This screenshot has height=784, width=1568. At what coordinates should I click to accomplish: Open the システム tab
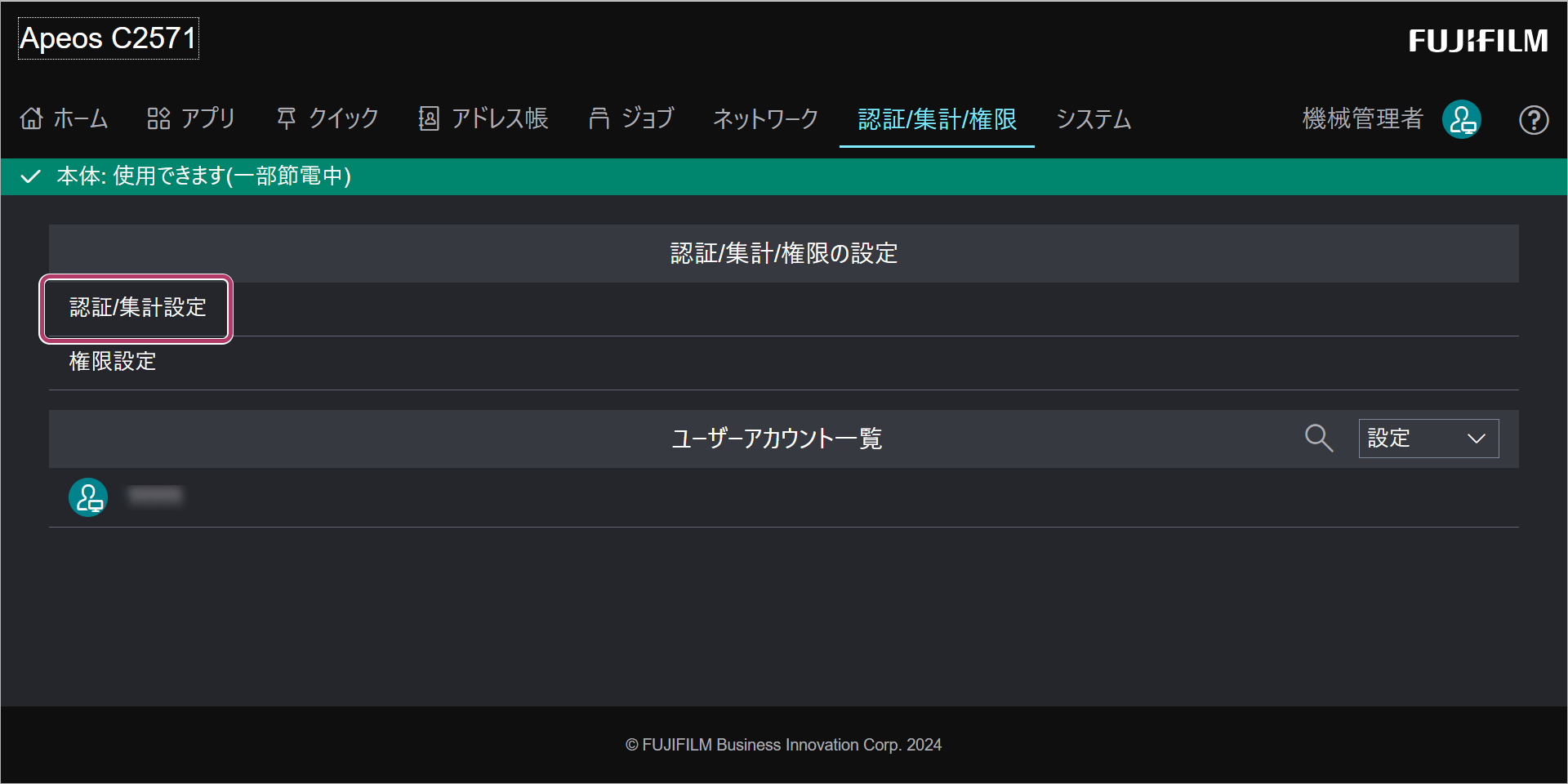click(1094, 119)
